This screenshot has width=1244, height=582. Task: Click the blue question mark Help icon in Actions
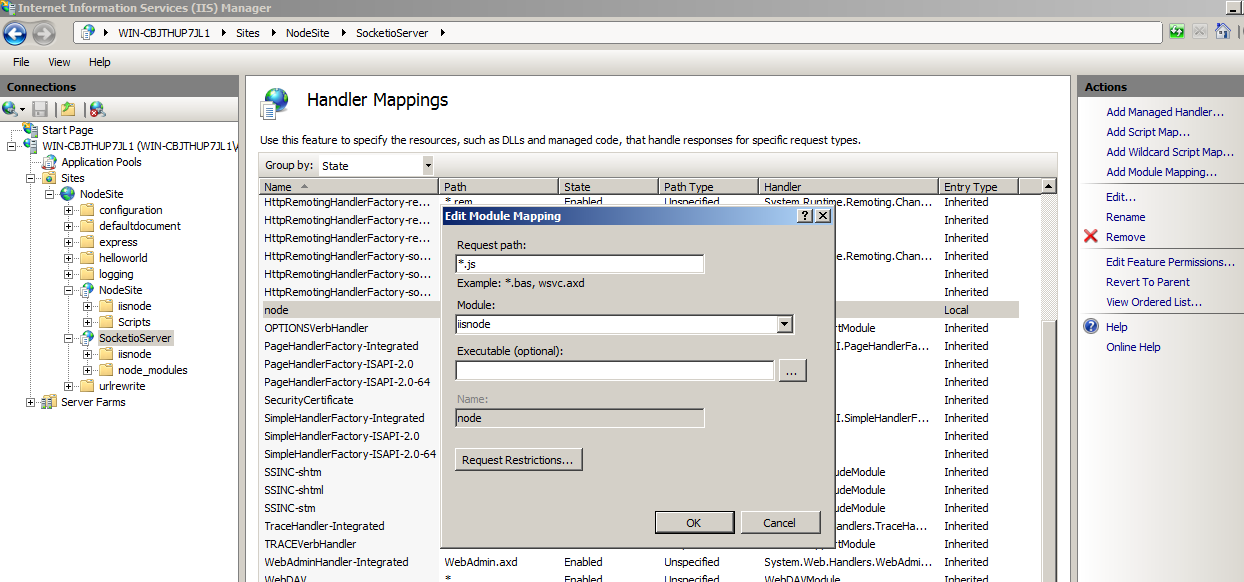1091,327
